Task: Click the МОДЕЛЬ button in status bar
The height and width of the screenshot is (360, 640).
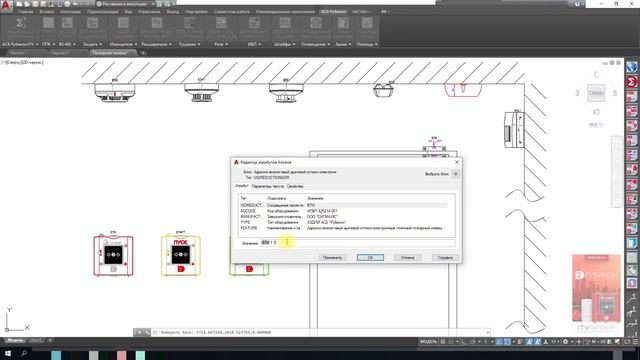Action: [x=429, y=342]
